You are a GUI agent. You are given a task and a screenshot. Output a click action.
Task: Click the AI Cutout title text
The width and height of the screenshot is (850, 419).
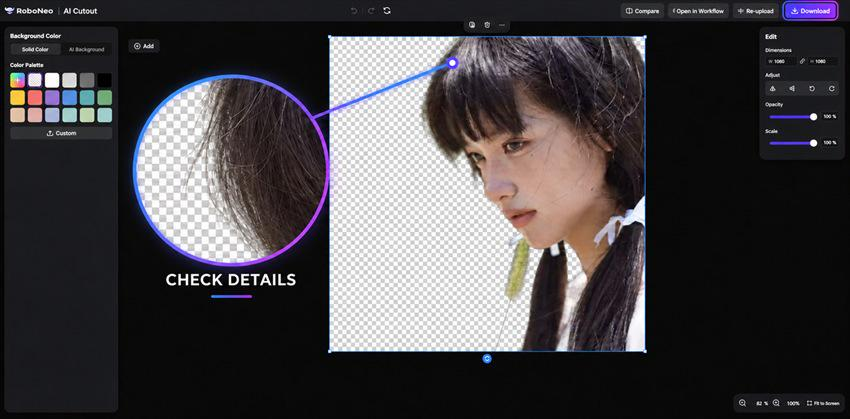click(81, 11)
